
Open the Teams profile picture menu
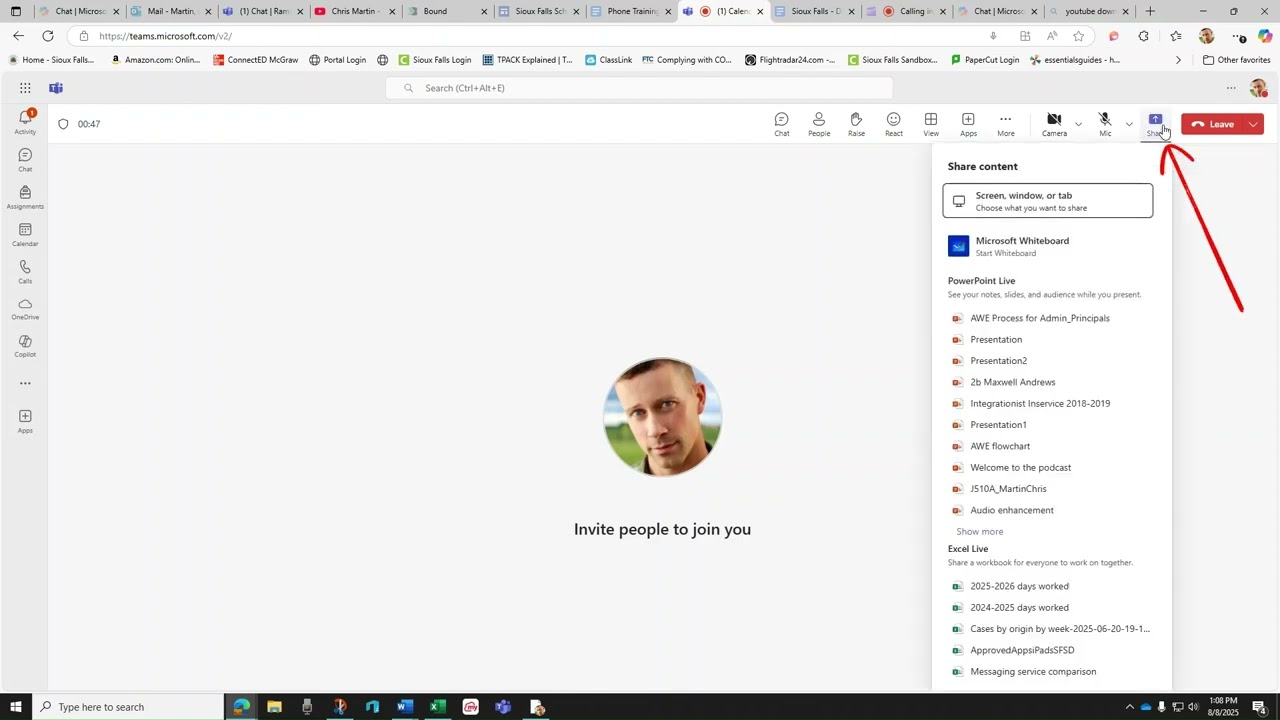1258,88
